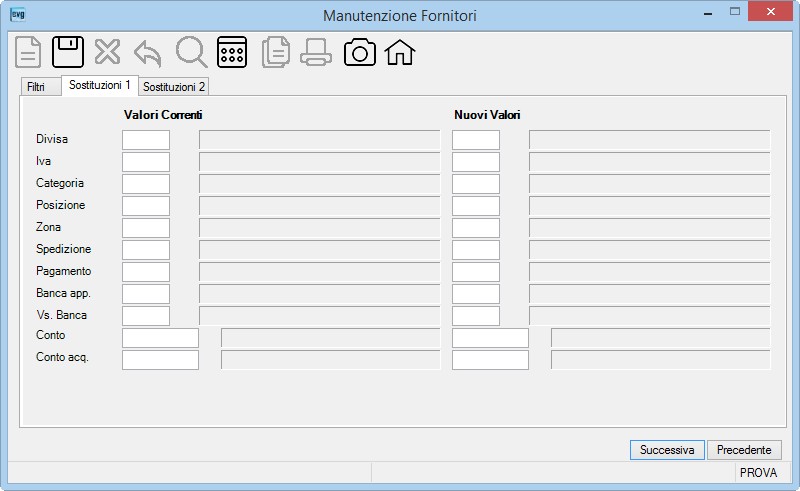The width and height of the screenshot is (800, 491).
Task: Click the new document toolbar icon
Action: click(x=28, y=52)
